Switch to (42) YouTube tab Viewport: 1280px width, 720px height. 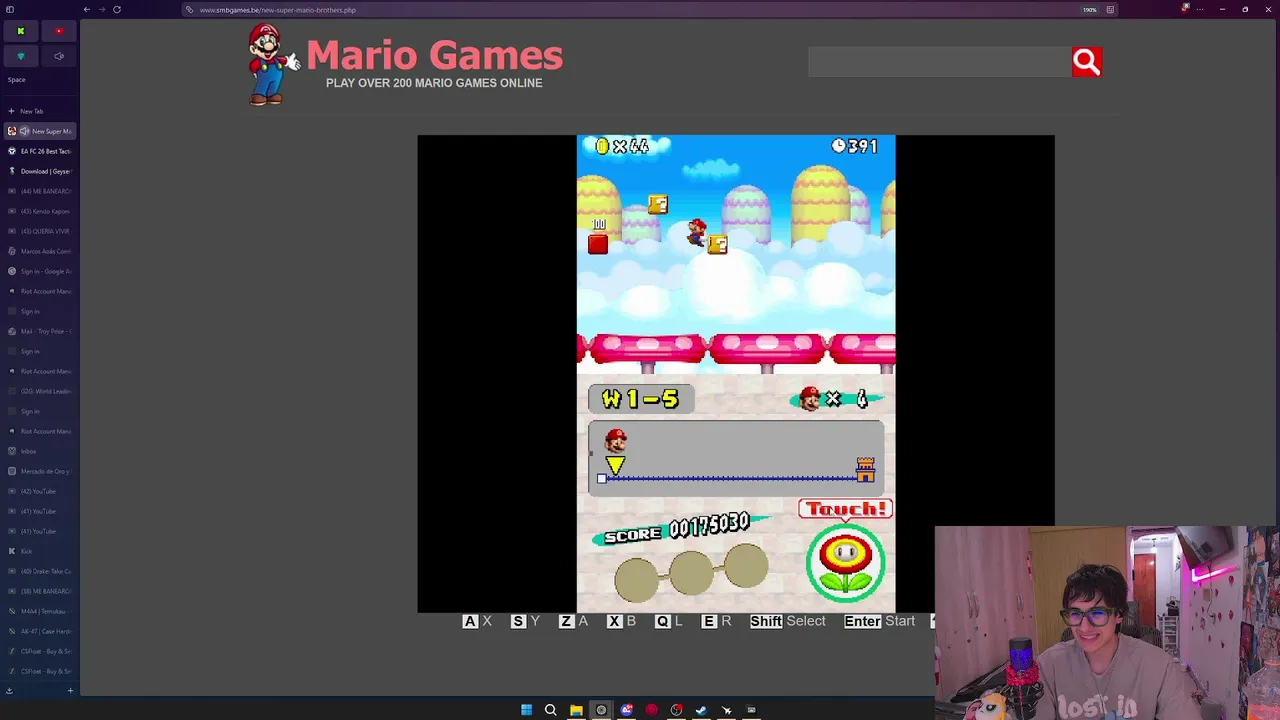click(x=38, y=491)
